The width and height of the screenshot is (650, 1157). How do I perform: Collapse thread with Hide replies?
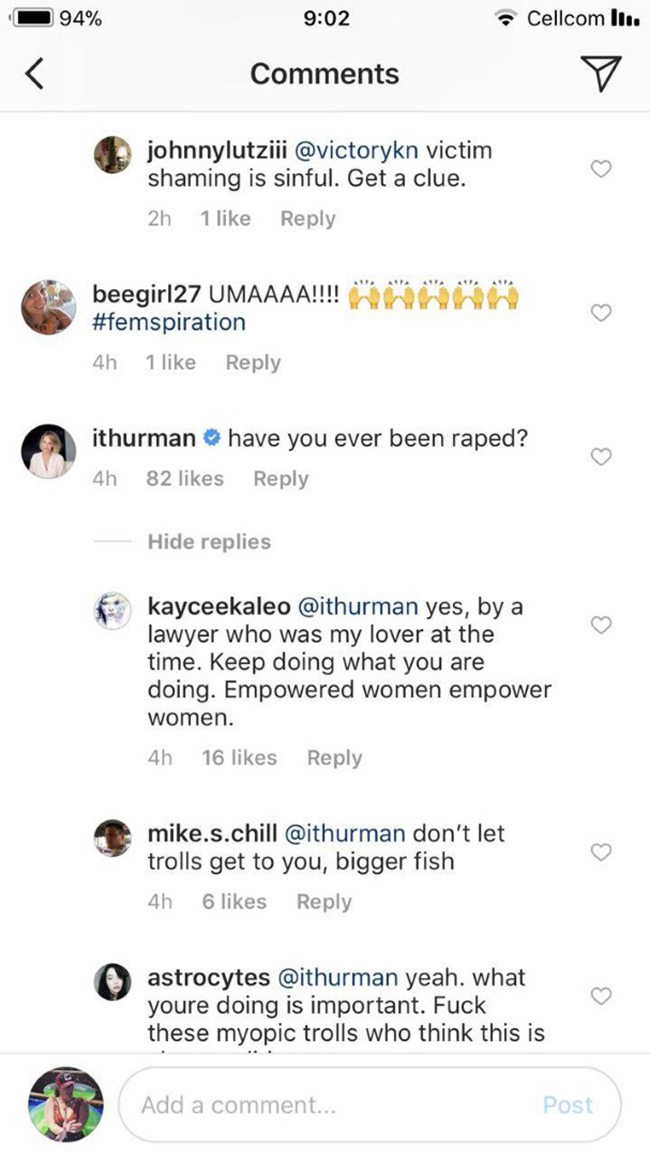[209, 542]
